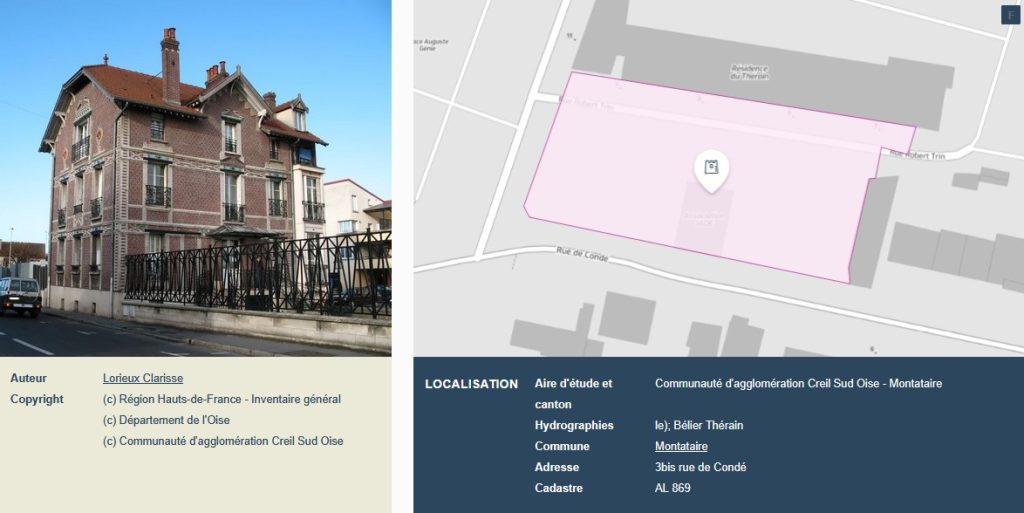Click the Auteur field label

coord(28,378)
